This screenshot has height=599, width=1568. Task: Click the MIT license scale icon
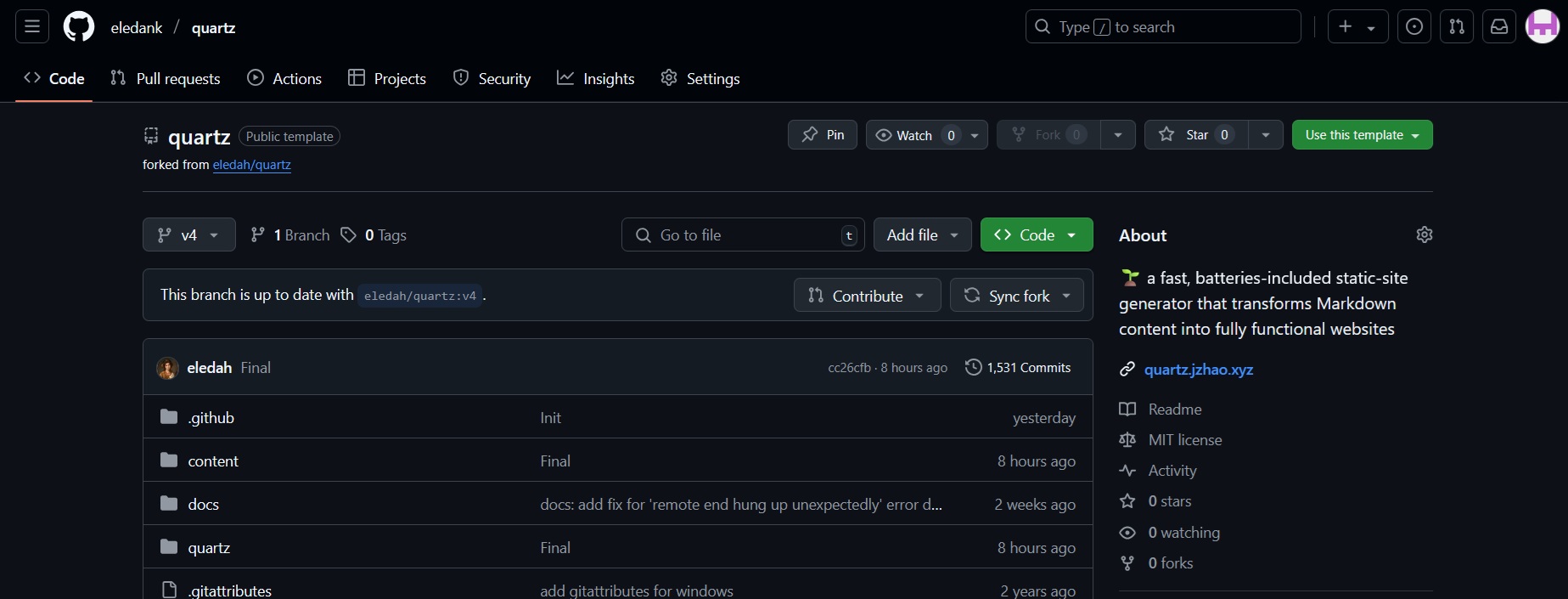(x=1127, y=440)
